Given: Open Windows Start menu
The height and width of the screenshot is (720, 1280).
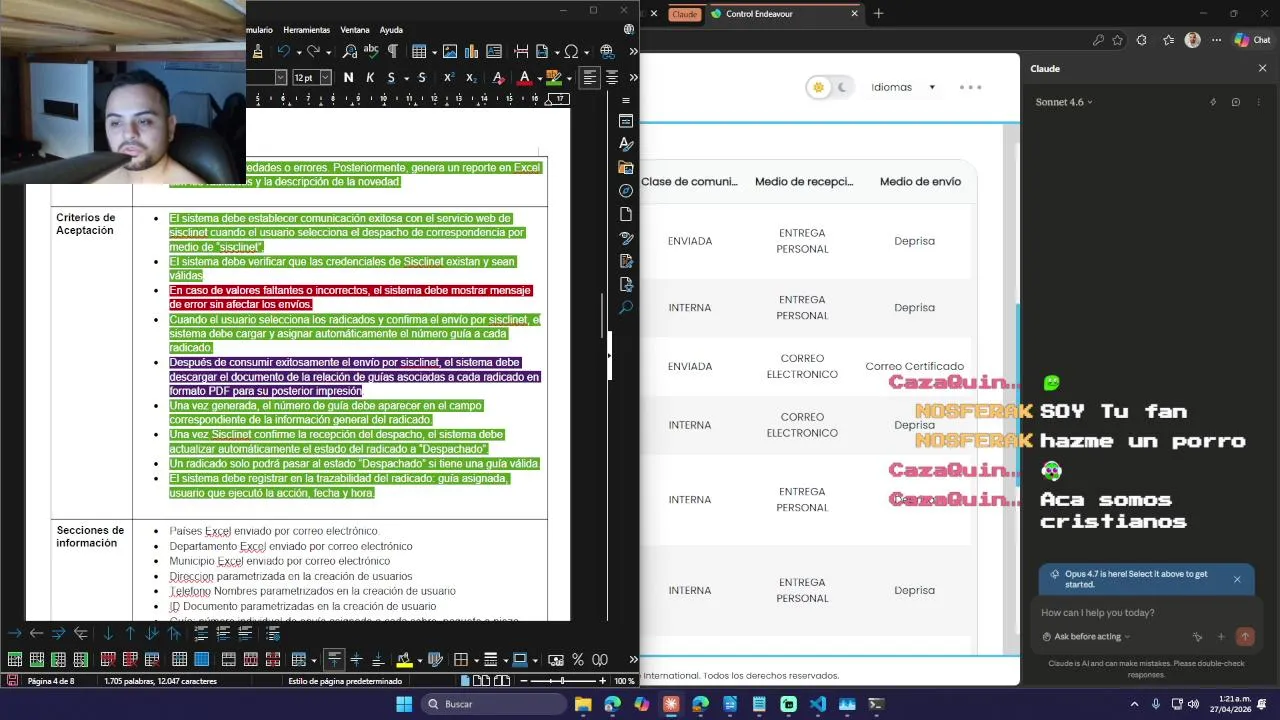Looking at the screenshot, I should pos(403,704).
